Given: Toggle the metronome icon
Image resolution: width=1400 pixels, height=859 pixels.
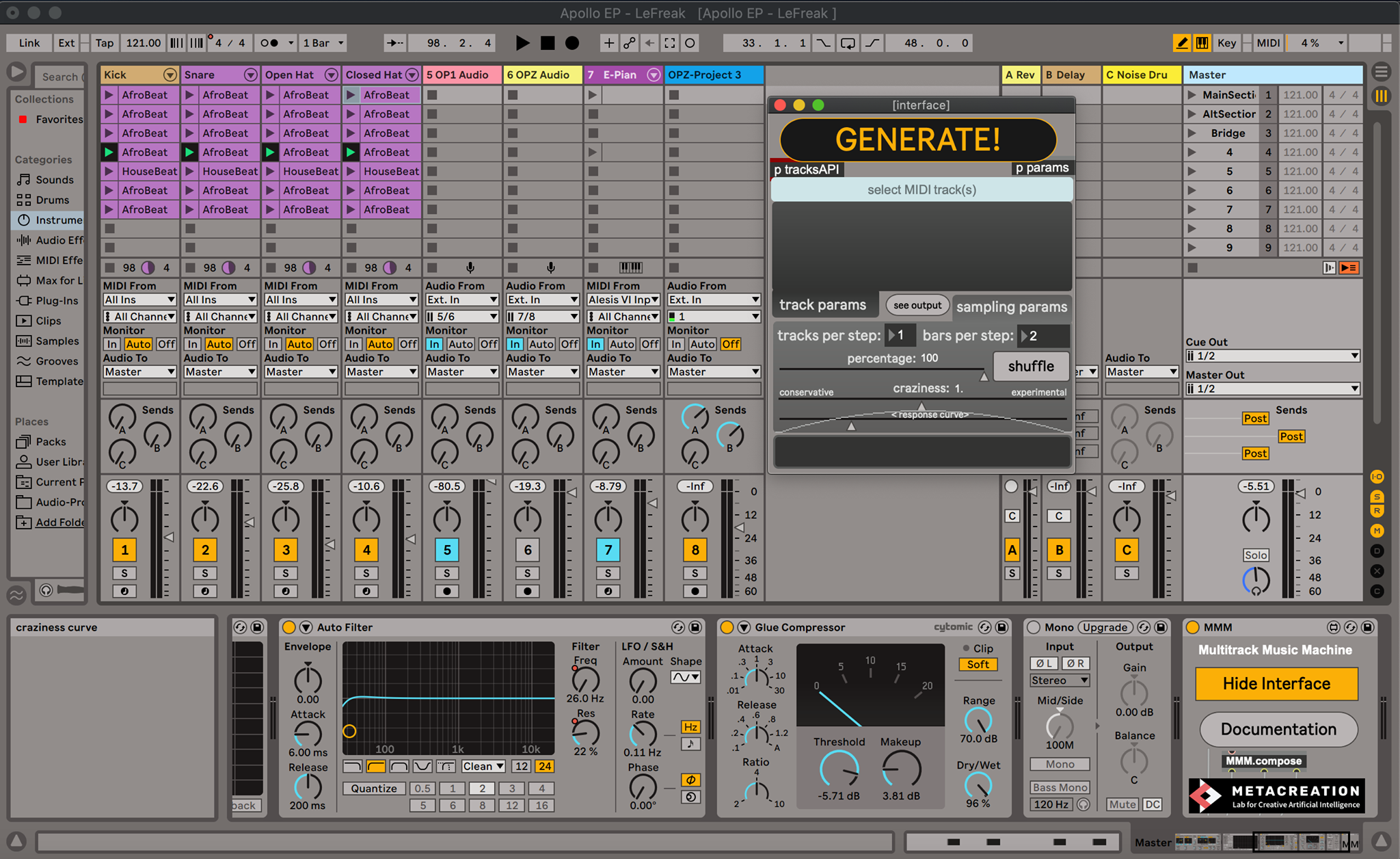Looking at the screenshot, I should click(x=269, y=43).
